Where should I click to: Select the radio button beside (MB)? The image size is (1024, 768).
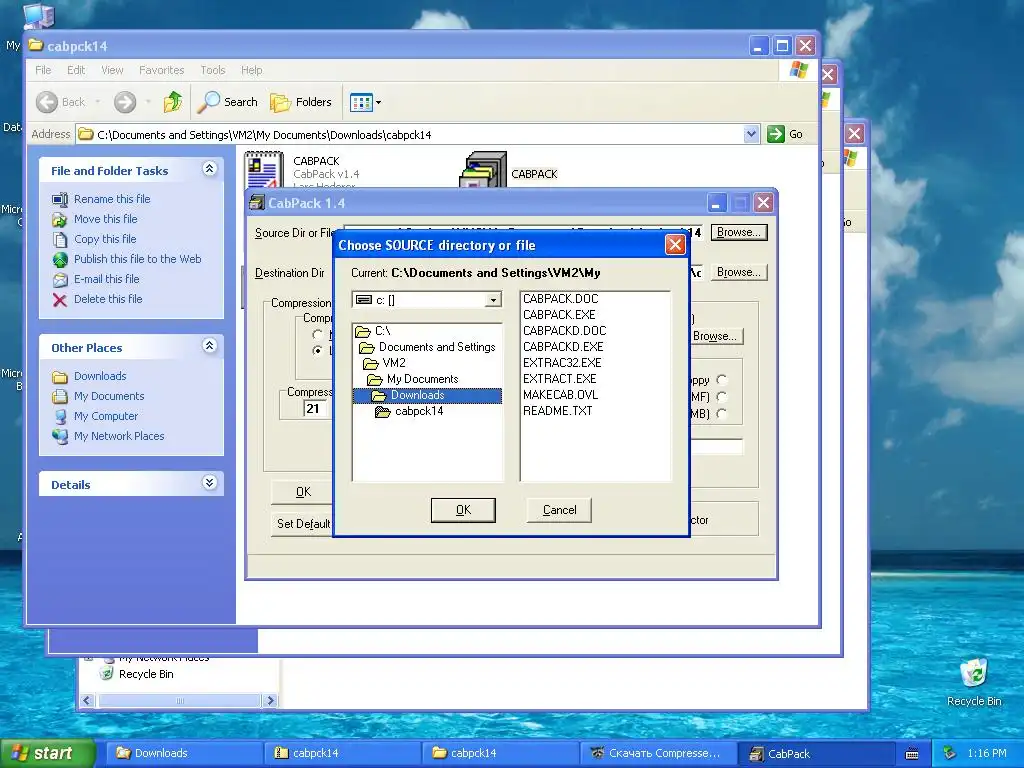722,413
